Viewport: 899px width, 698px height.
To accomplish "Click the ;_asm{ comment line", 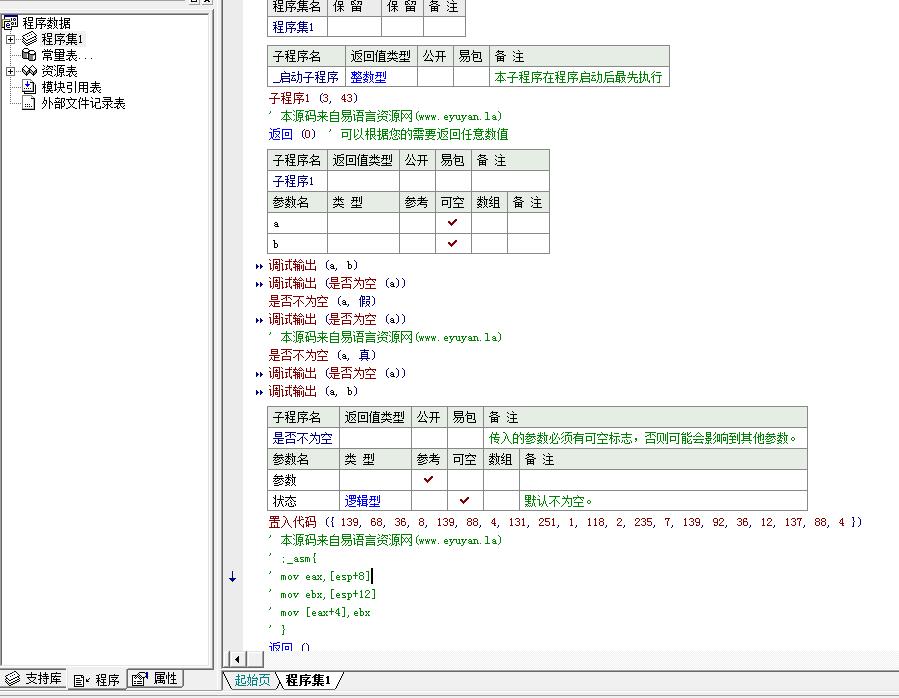I will [293, 558].
